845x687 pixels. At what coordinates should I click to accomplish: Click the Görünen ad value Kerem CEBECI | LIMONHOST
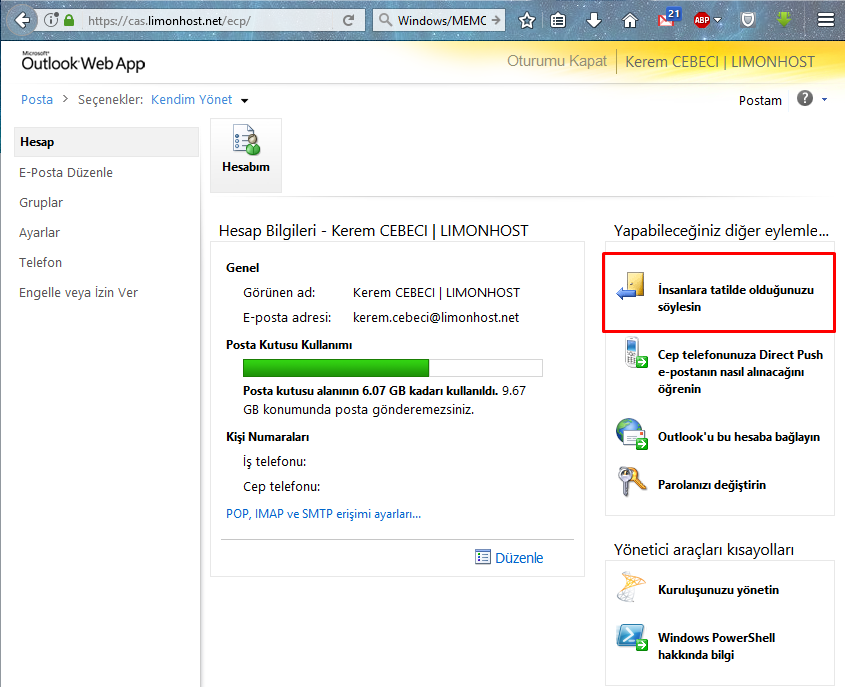tap(437, 293)
